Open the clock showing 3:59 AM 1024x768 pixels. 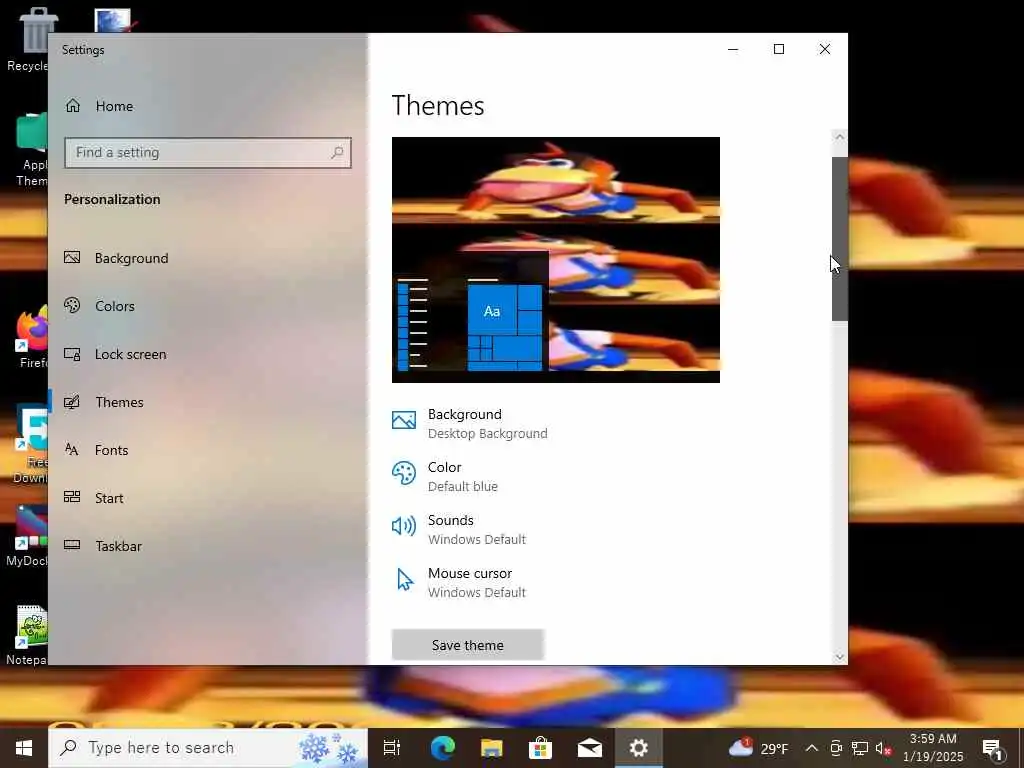[933, 748]
